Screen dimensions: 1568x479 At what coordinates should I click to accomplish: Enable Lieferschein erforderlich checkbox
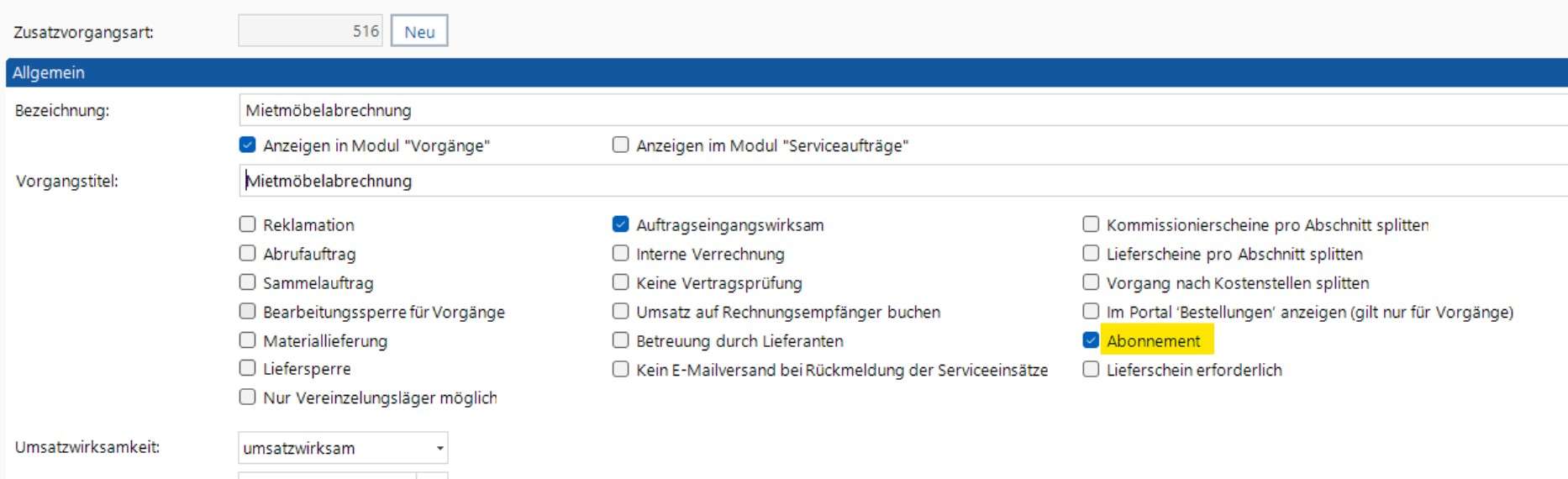pos(1091,370)
